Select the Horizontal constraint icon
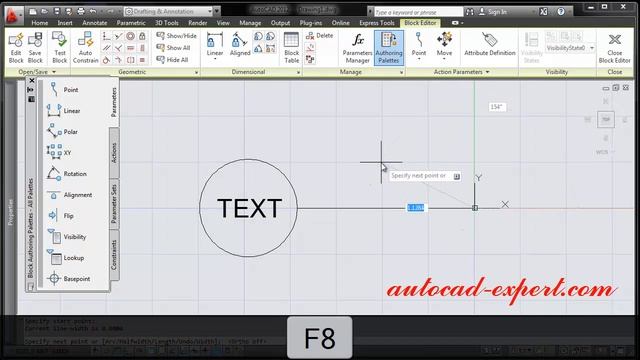 click(130, 48)
